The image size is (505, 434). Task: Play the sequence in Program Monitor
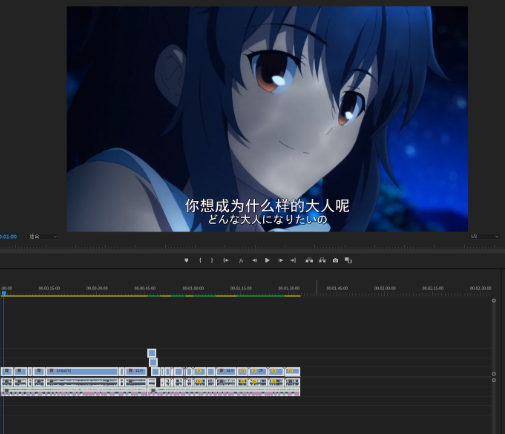tap(267, 260)
